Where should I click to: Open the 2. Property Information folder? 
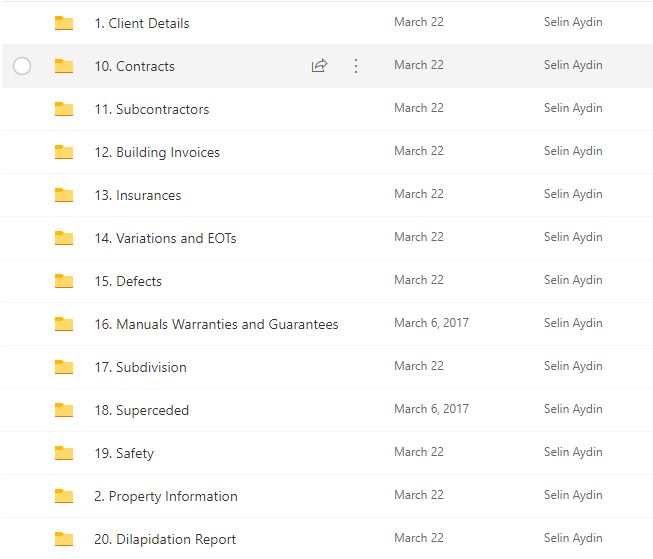[165, 496]
